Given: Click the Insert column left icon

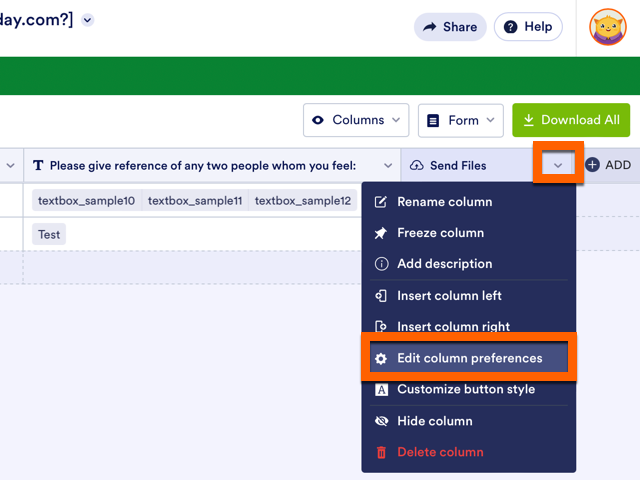Looking at the screenshot, I should point(381,296).
